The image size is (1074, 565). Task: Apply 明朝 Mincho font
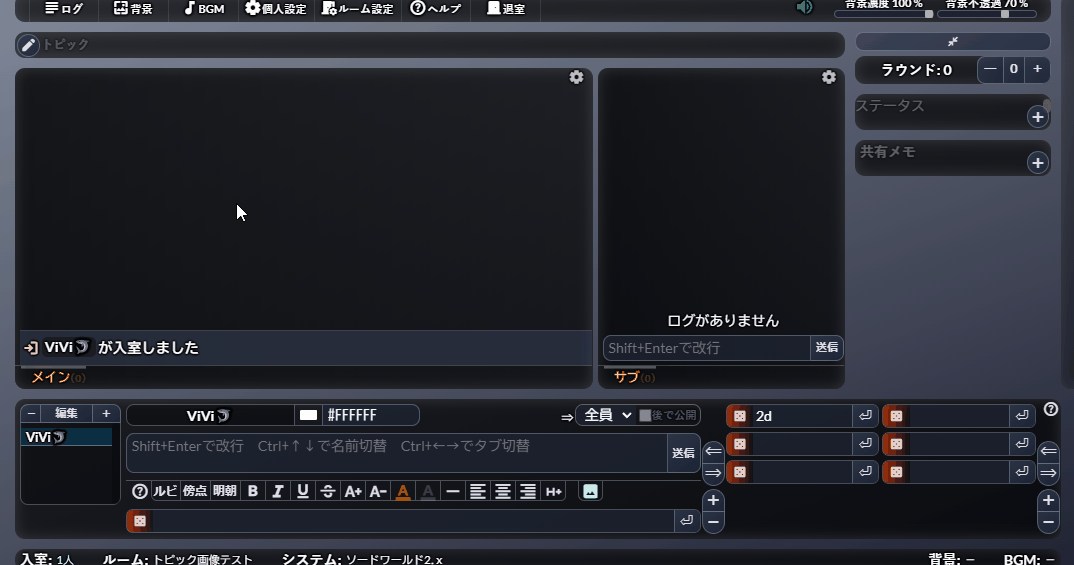[x=225, y=492]
